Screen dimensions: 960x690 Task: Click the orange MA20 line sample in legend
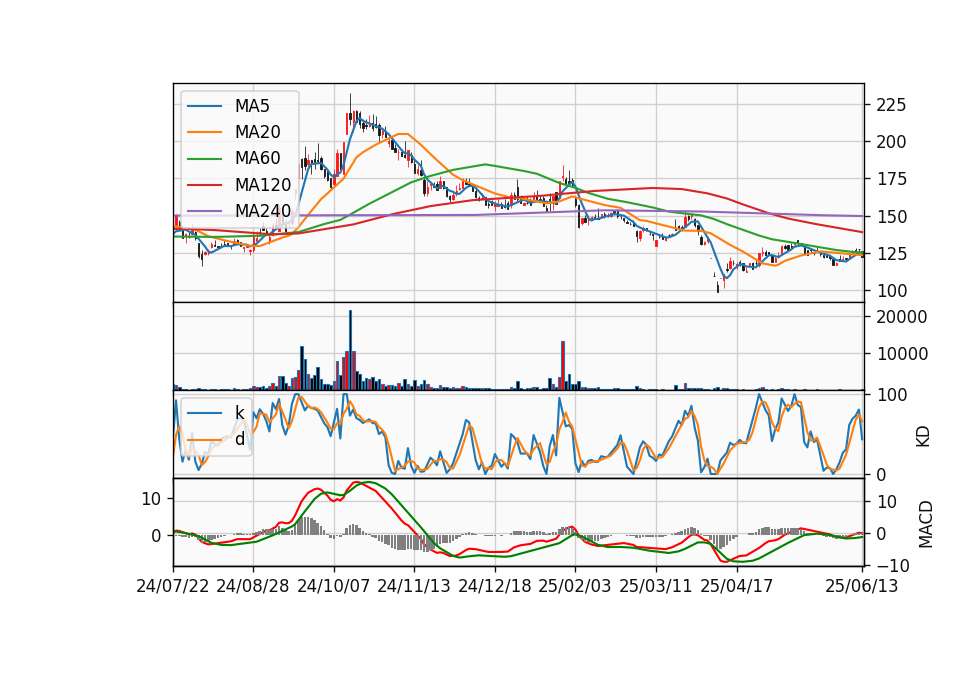(x=204, y=132)
